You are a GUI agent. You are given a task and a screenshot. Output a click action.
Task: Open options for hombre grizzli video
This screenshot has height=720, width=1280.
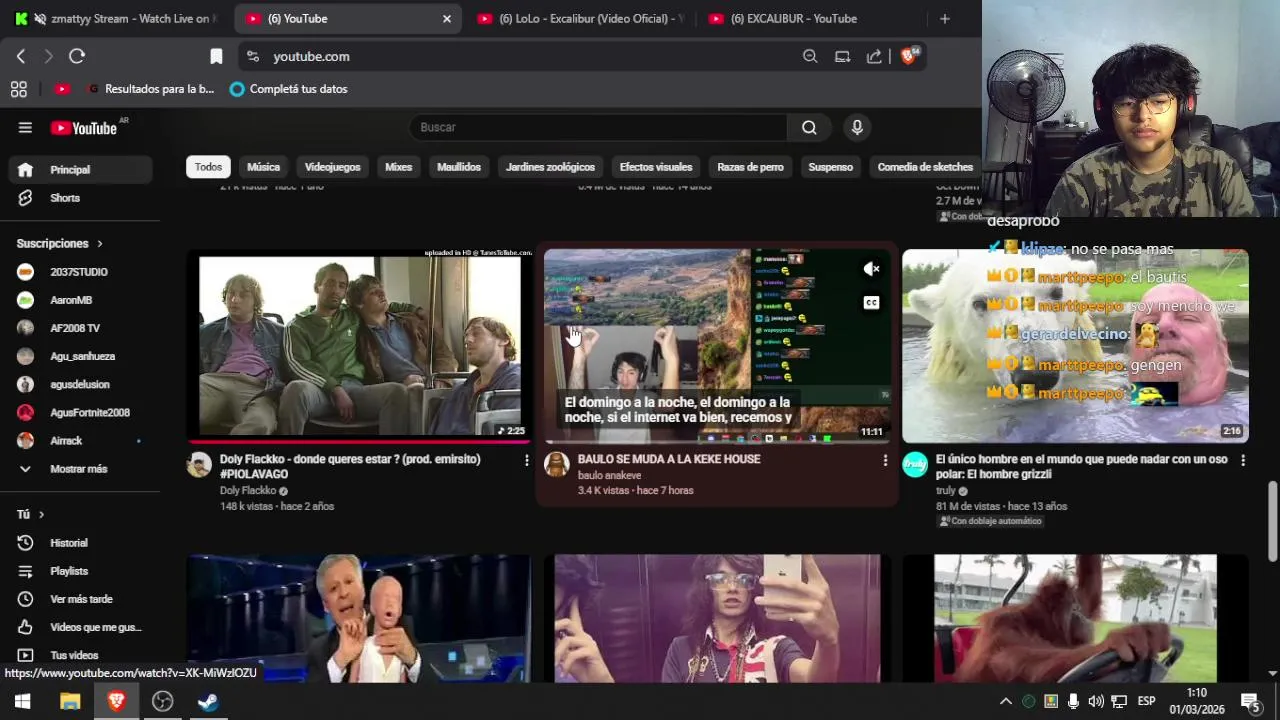click(x=1243, y=460)
